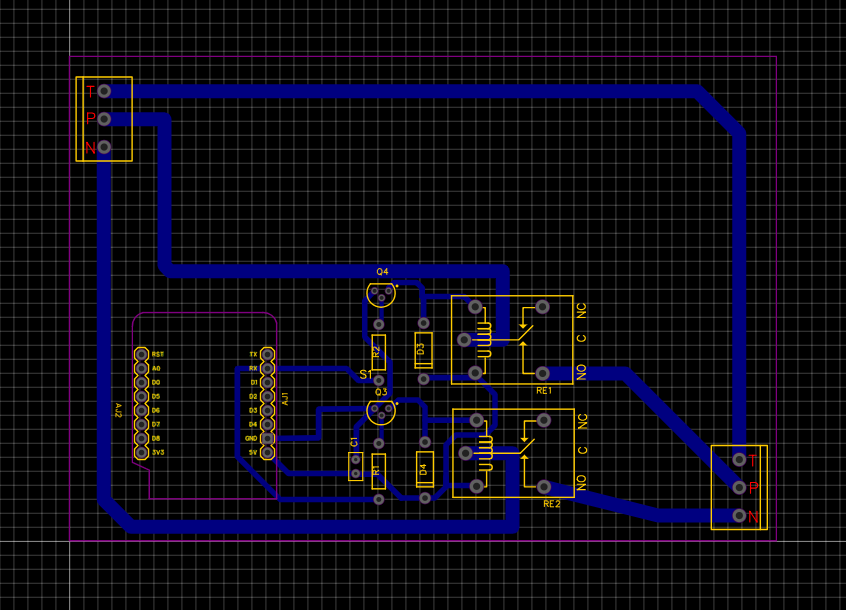Viewport: 846px width, 610px height.
Task: Select the D3 diode body
Action: 424,351
